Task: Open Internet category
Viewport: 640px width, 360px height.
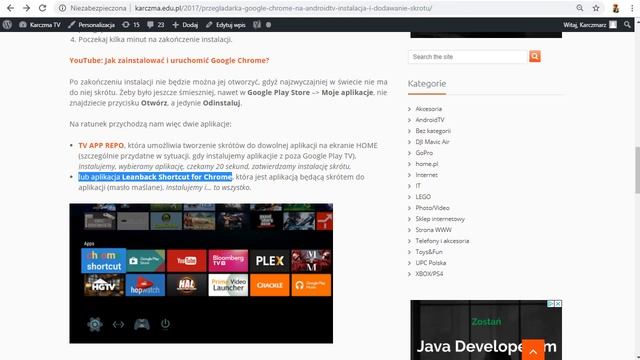Action: click(427, 175)
